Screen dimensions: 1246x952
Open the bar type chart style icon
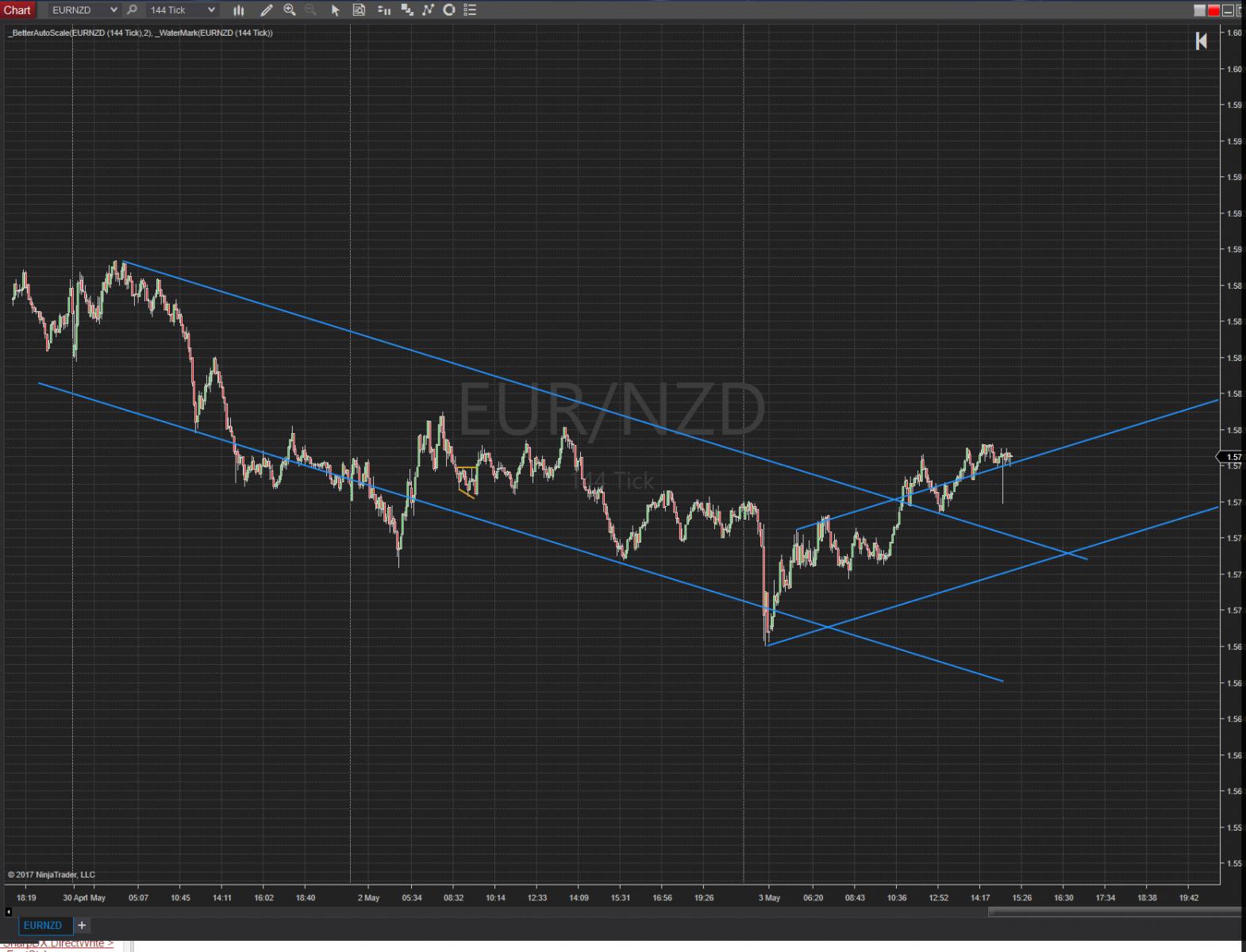238,10
